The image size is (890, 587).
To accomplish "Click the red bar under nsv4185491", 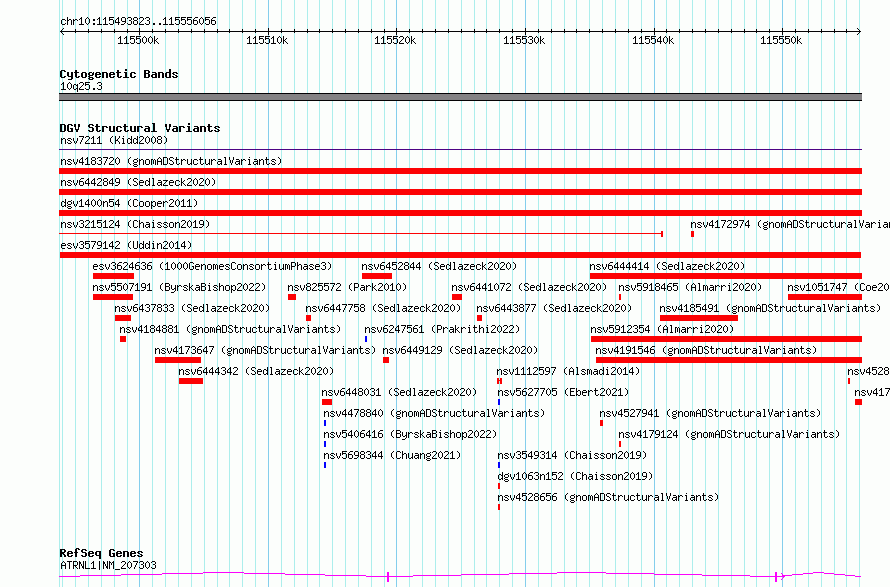I will coord(699,318).
